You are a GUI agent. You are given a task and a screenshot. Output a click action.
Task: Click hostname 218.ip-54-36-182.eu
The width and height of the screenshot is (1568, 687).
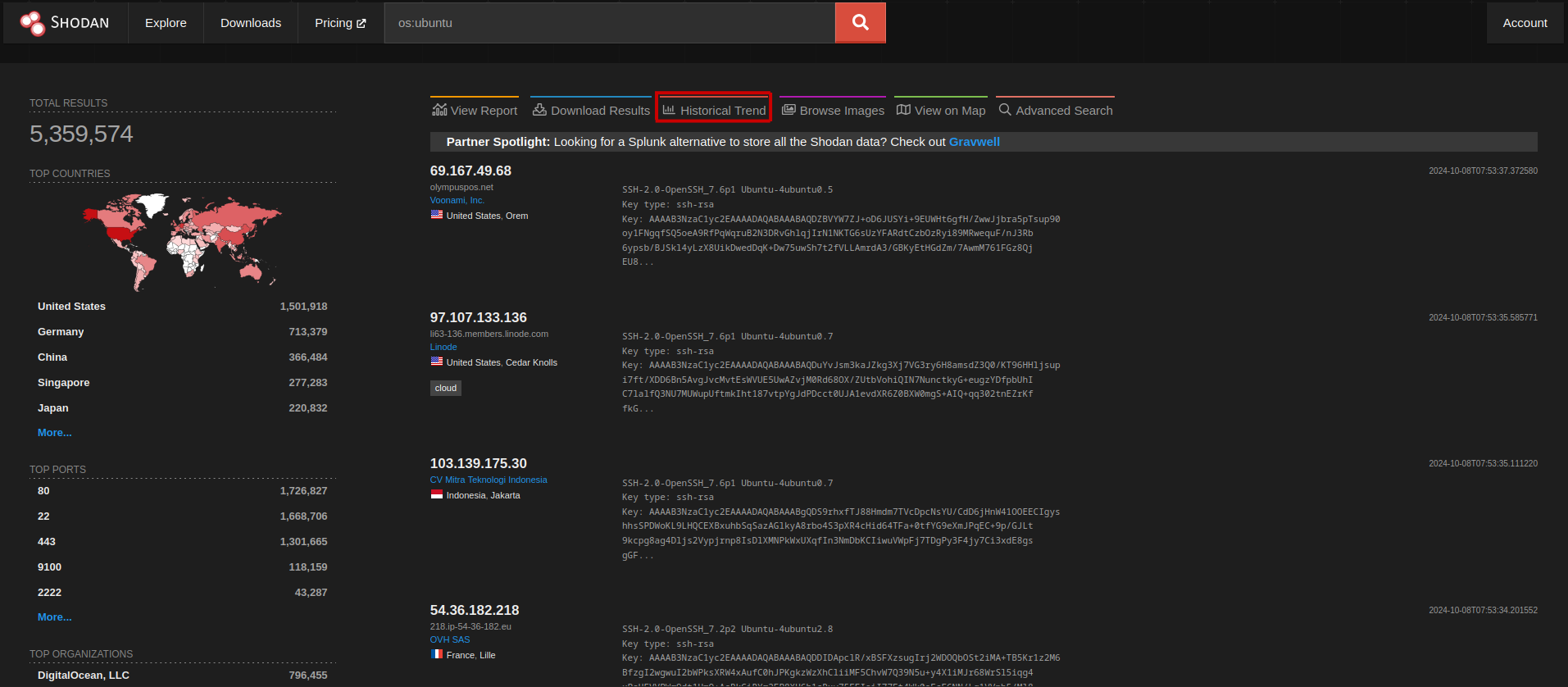click(x=470, y=626)
